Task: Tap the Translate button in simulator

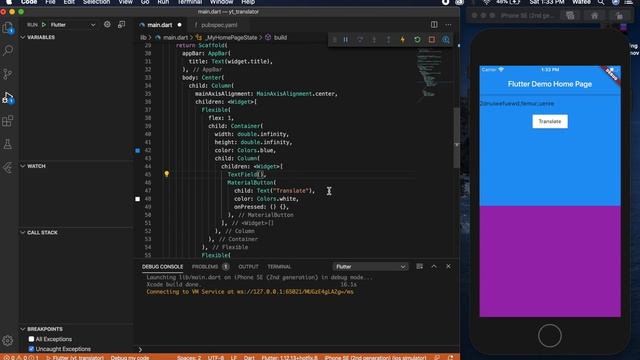Action: pyautogui.click(x=550, y=121)
